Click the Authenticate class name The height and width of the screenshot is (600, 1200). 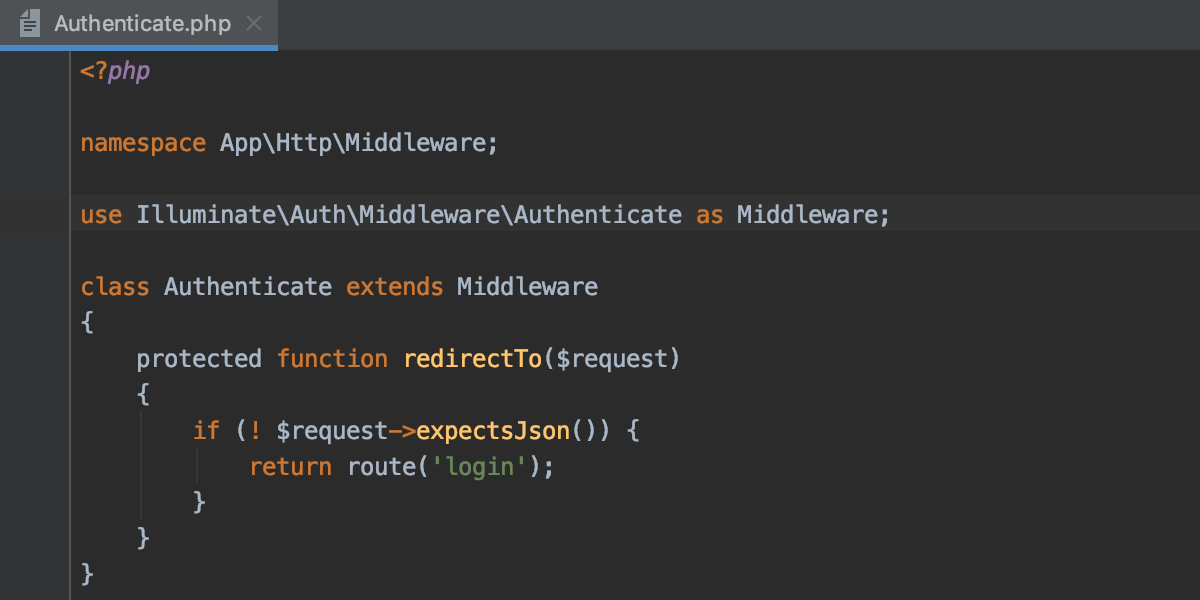point(247,286)
